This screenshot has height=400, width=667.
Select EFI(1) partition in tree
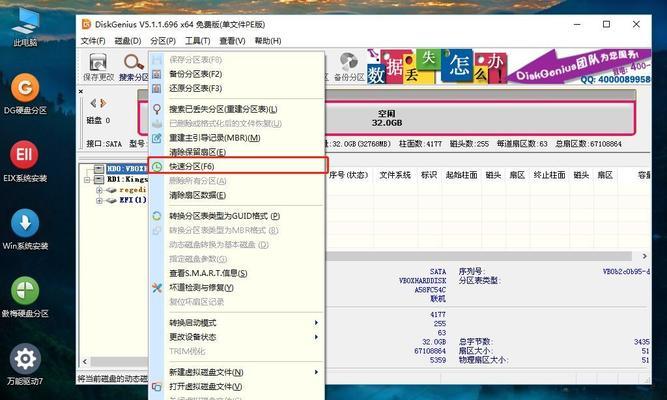coord(133,200)
